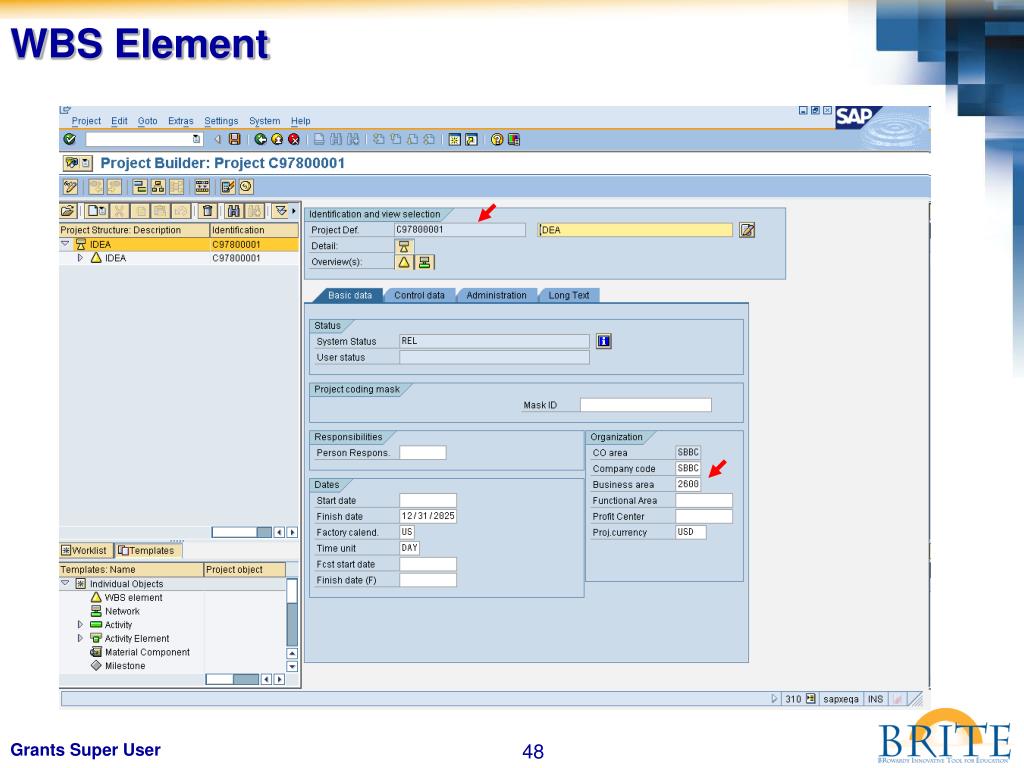Click the Functional Area input field
The width and height of the screenshot is (1024, 768).
[703, 501]
